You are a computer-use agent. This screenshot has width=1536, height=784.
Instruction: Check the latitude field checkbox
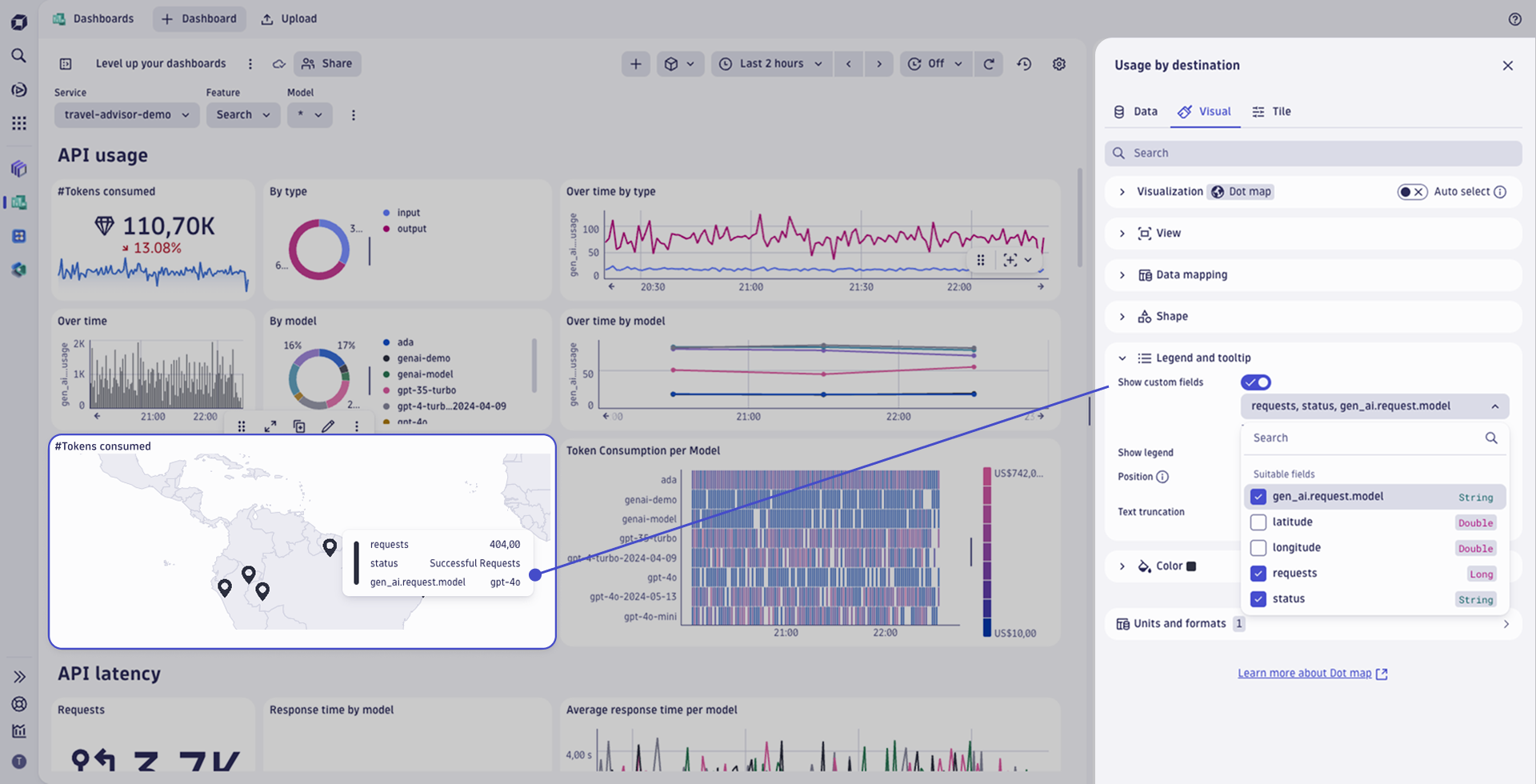pos(1258,522)
